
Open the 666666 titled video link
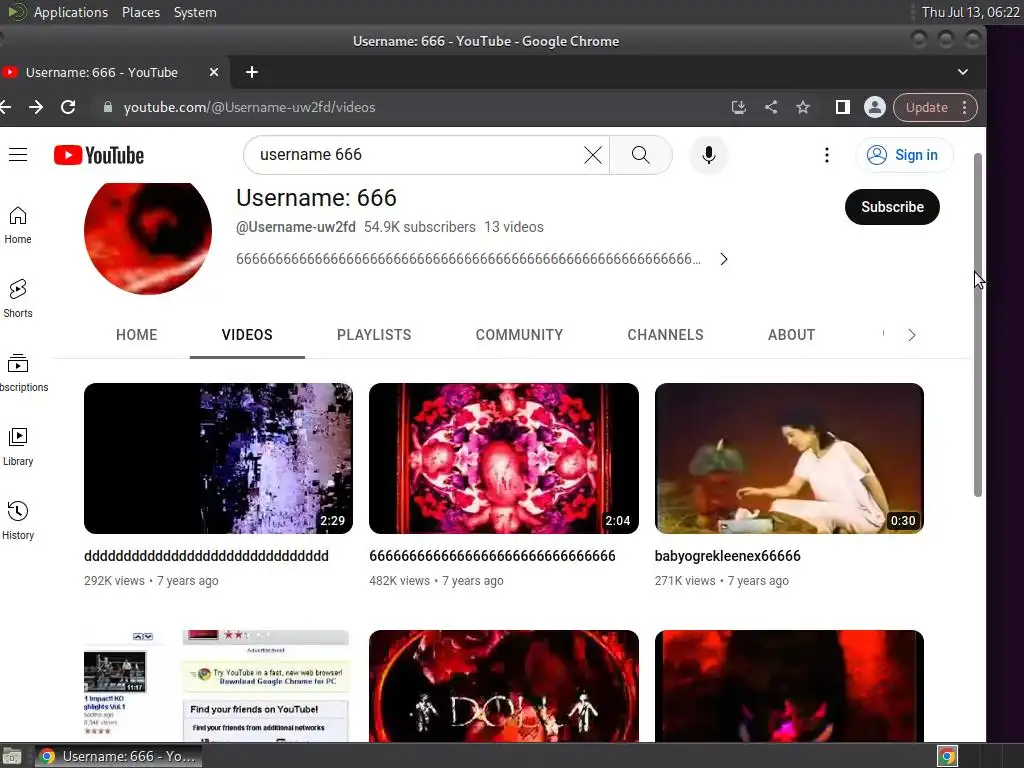(492, 556)
